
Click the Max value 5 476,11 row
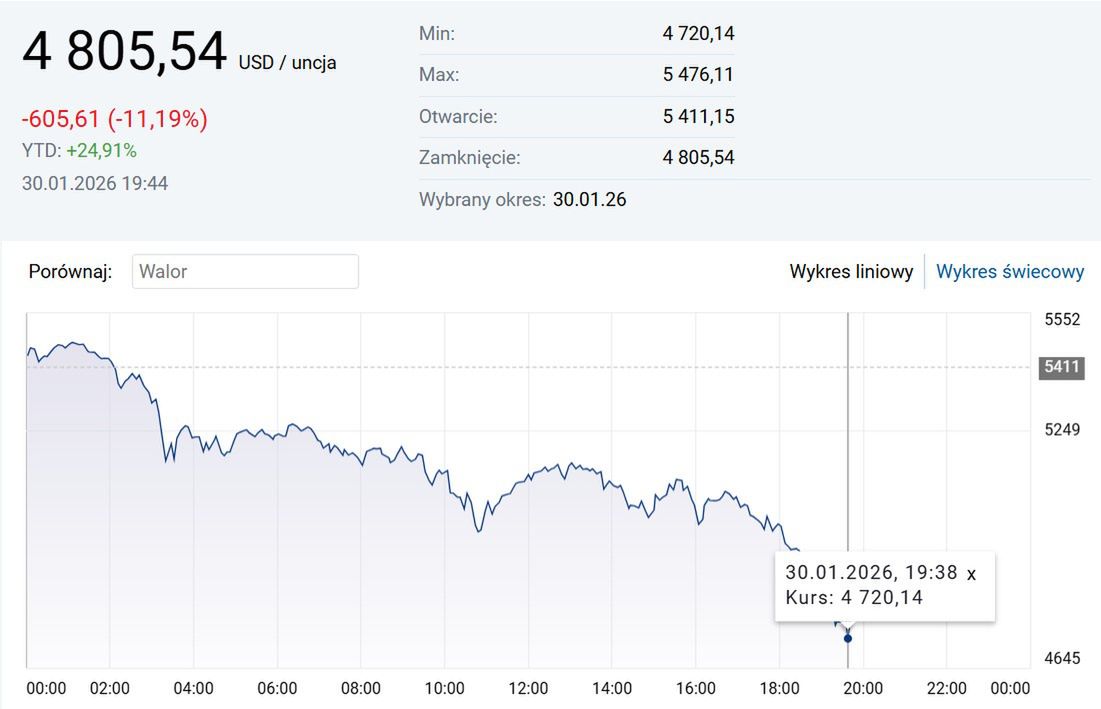(700, 74)
